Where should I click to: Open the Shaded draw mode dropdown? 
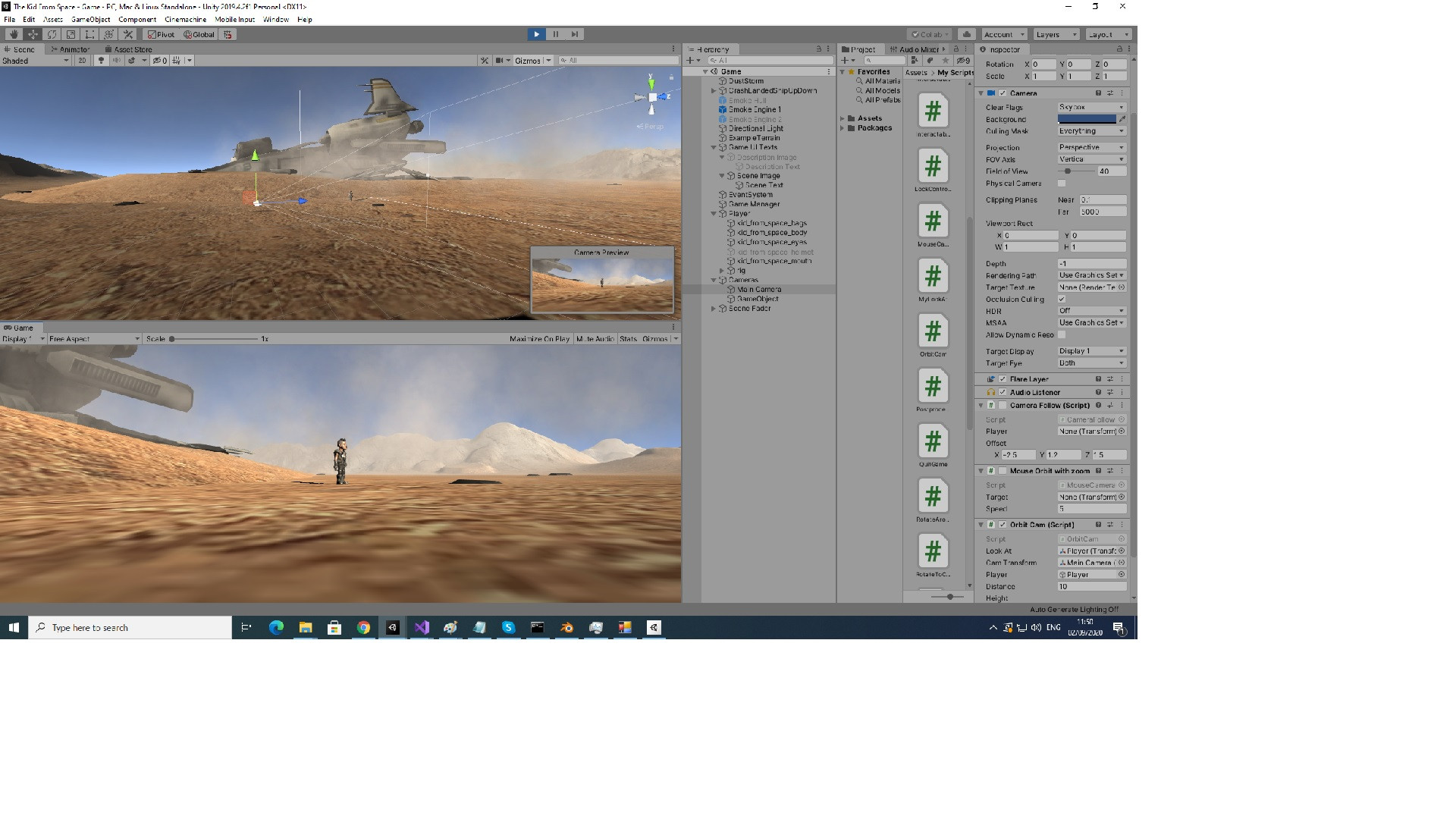[36, 61]
